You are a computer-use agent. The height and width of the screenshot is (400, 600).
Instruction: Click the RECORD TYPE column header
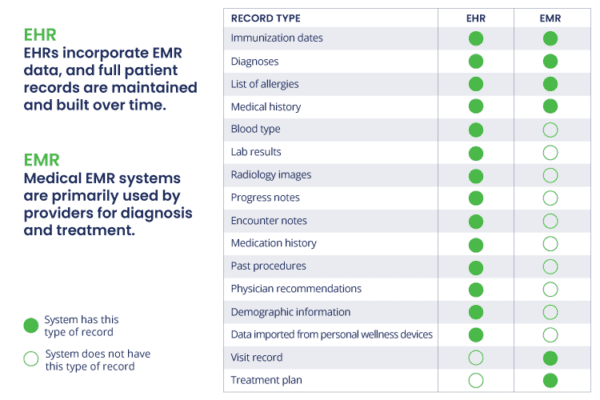[265, 18]
